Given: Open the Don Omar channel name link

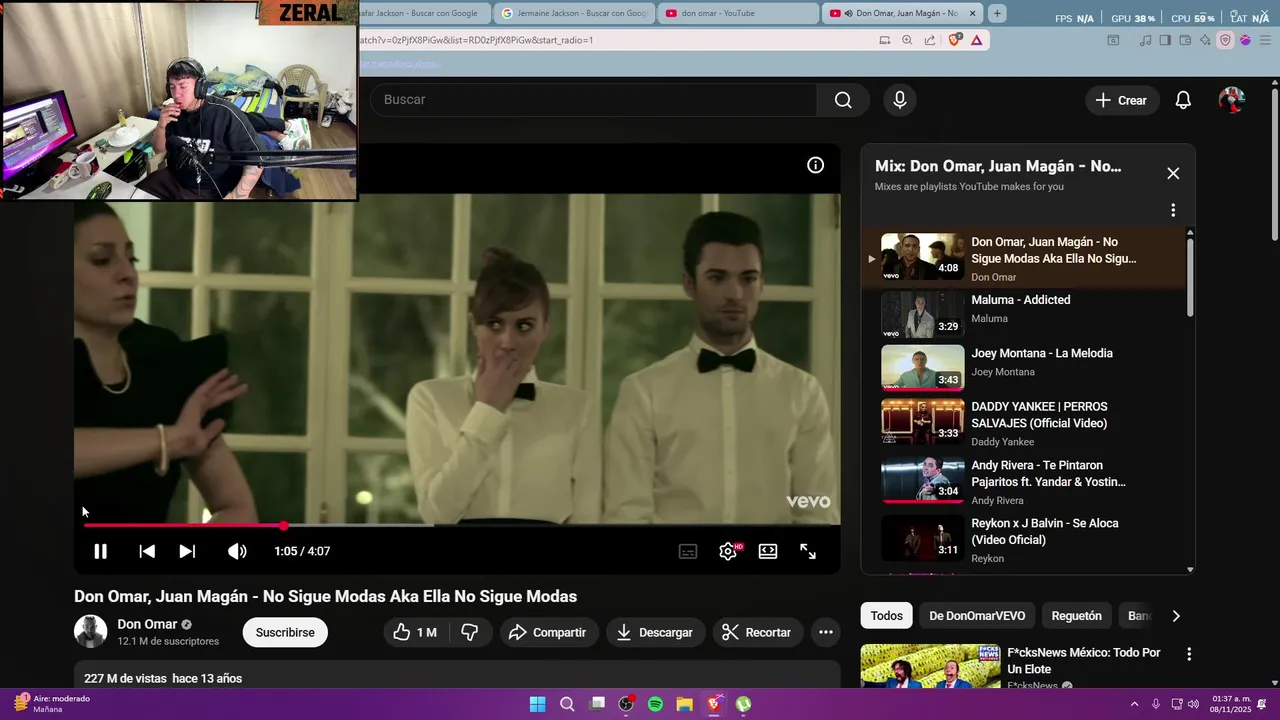Looking at the screenshot, I should pyautogui.click(x=147, y=624).
